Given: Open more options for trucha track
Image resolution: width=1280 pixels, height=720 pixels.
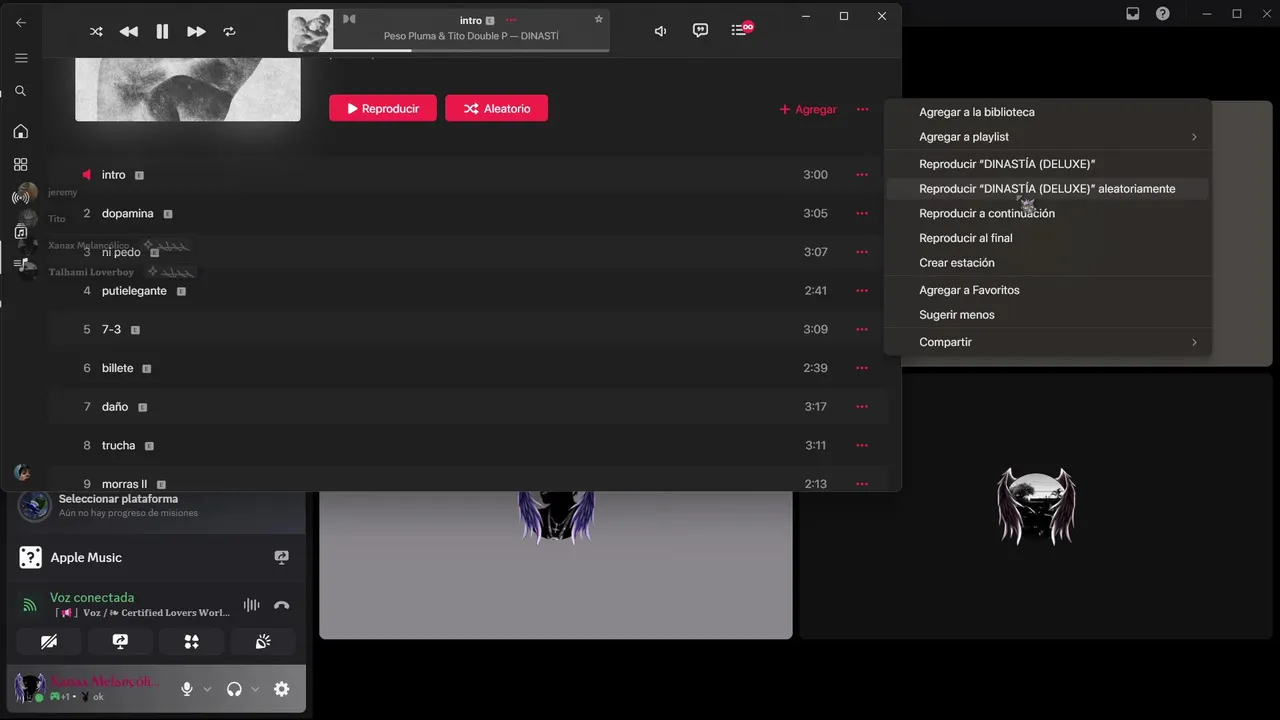Looking at the screenshot, I should [862, 446].
